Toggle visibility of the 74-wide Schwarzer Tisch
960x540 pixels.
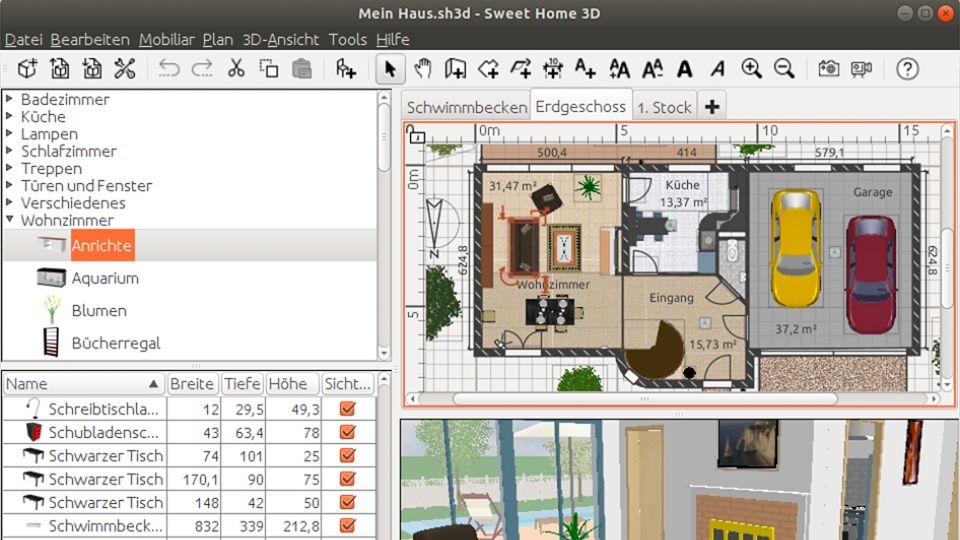point(348,455)
